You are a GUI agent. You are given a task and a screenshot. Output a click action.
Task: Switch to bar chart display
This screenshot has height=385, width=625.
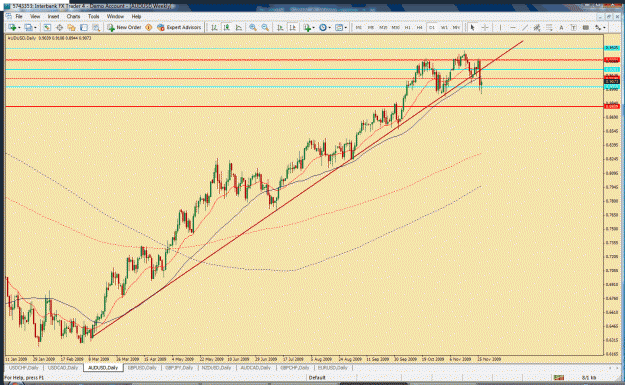[x=214, y=28]
